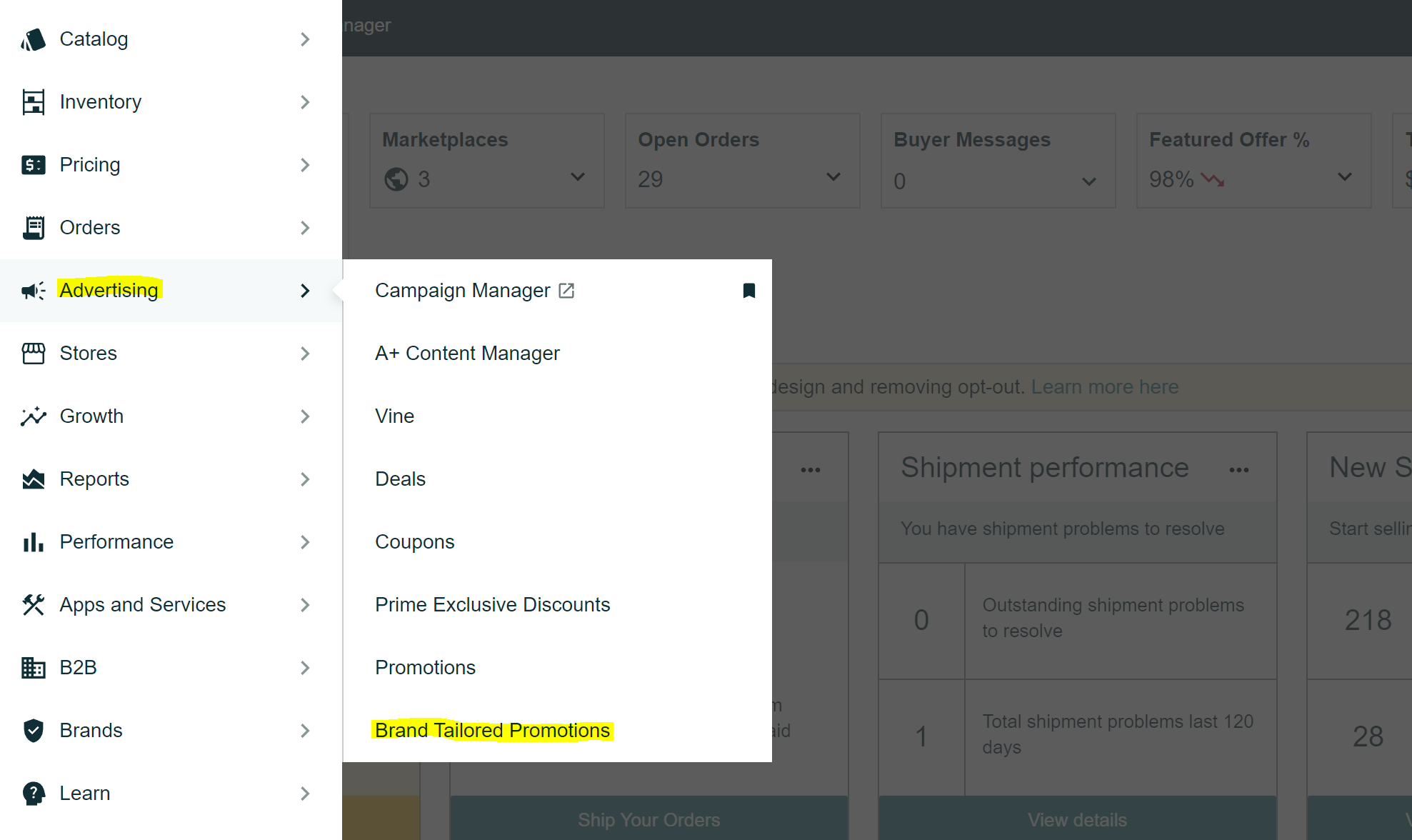Open Brand Tailored Promotions menu item
Viewport: 1412px width, 840px height.
pyautogui.click(x=492, y=730)
